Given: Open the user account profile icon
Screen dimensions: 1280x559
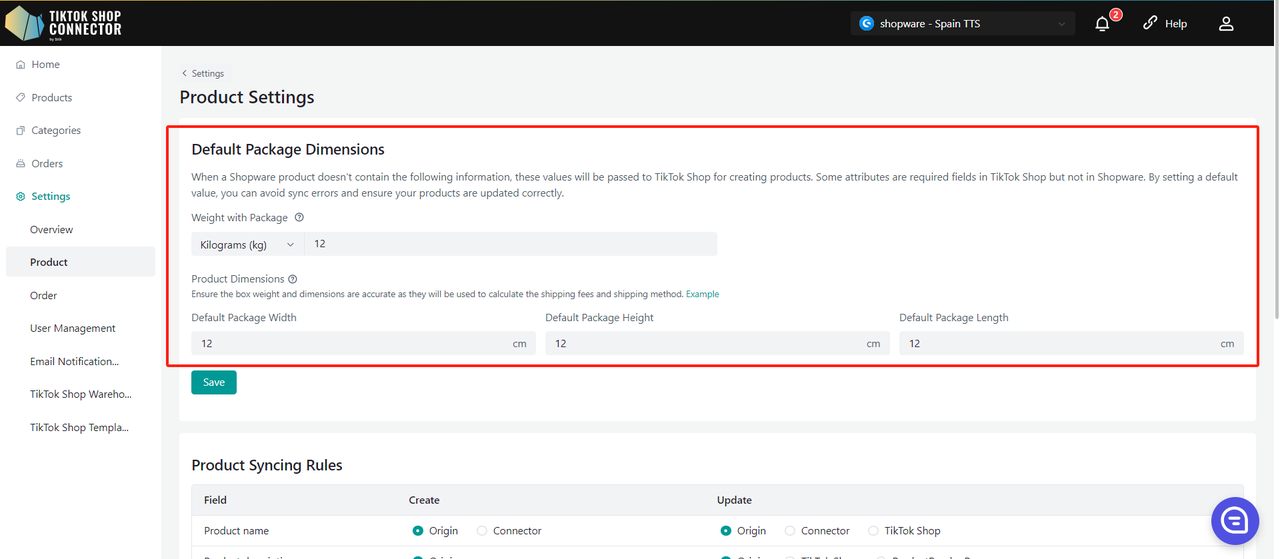Looking at the screenshot, I should click(1226, 23).
